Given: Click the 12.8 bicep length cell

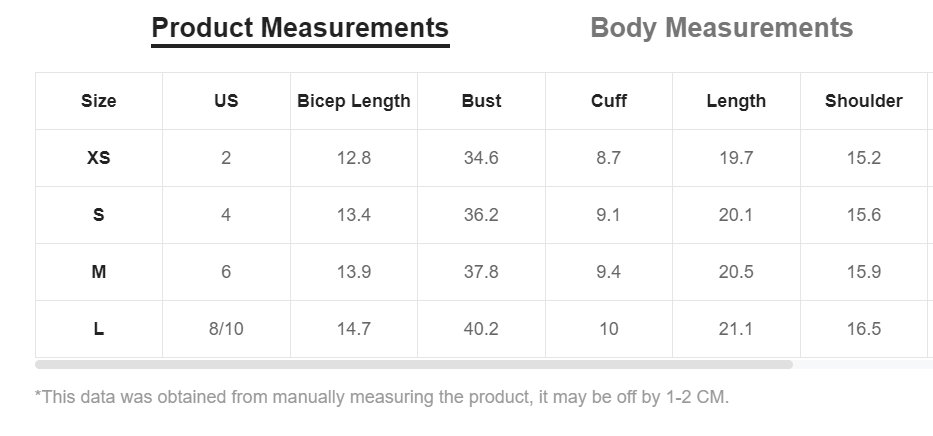Looking at the screenshot, I should tap(354, 158).
